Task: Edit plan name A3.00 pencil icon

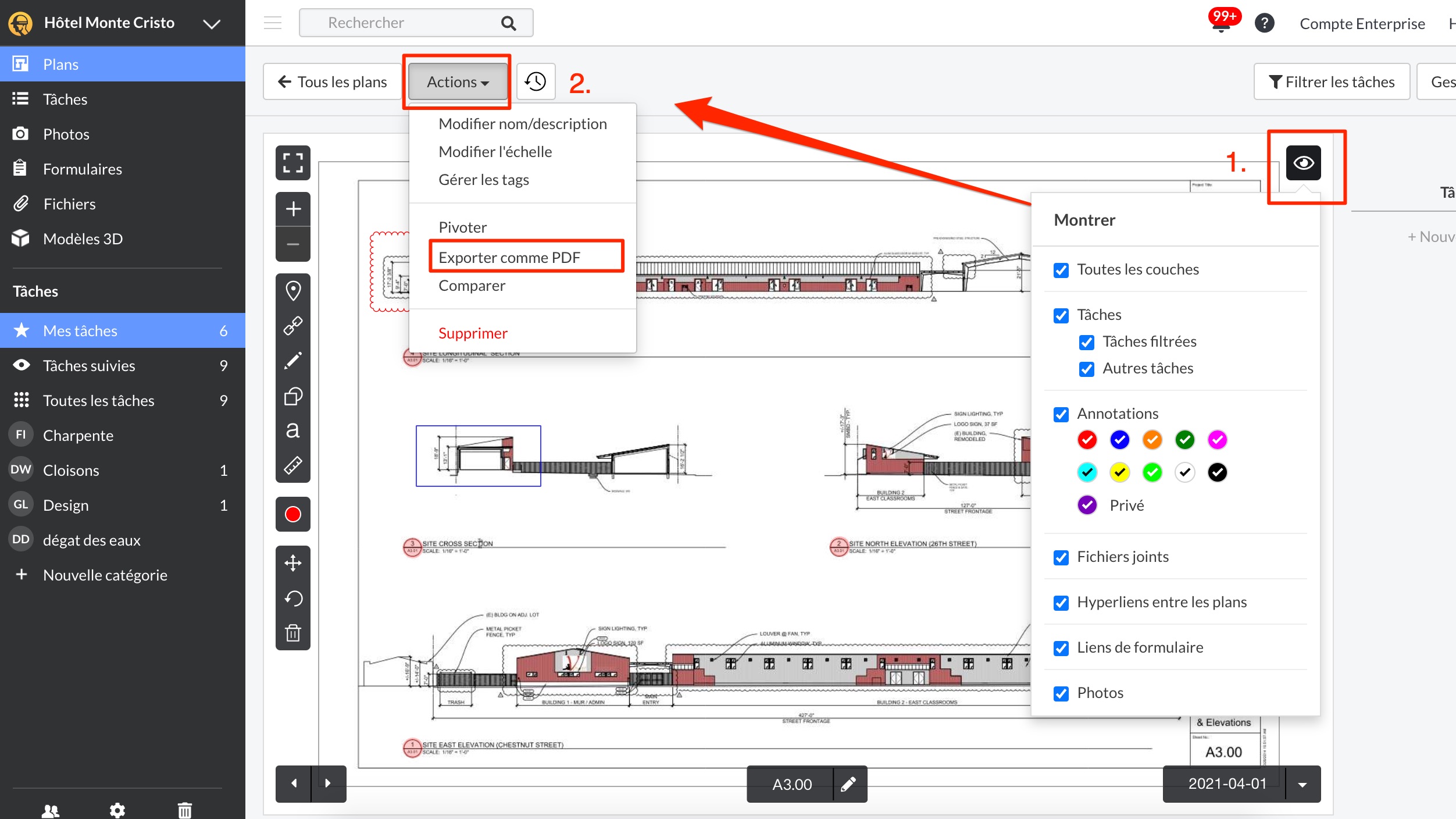Action: click(x=849, y=784)
